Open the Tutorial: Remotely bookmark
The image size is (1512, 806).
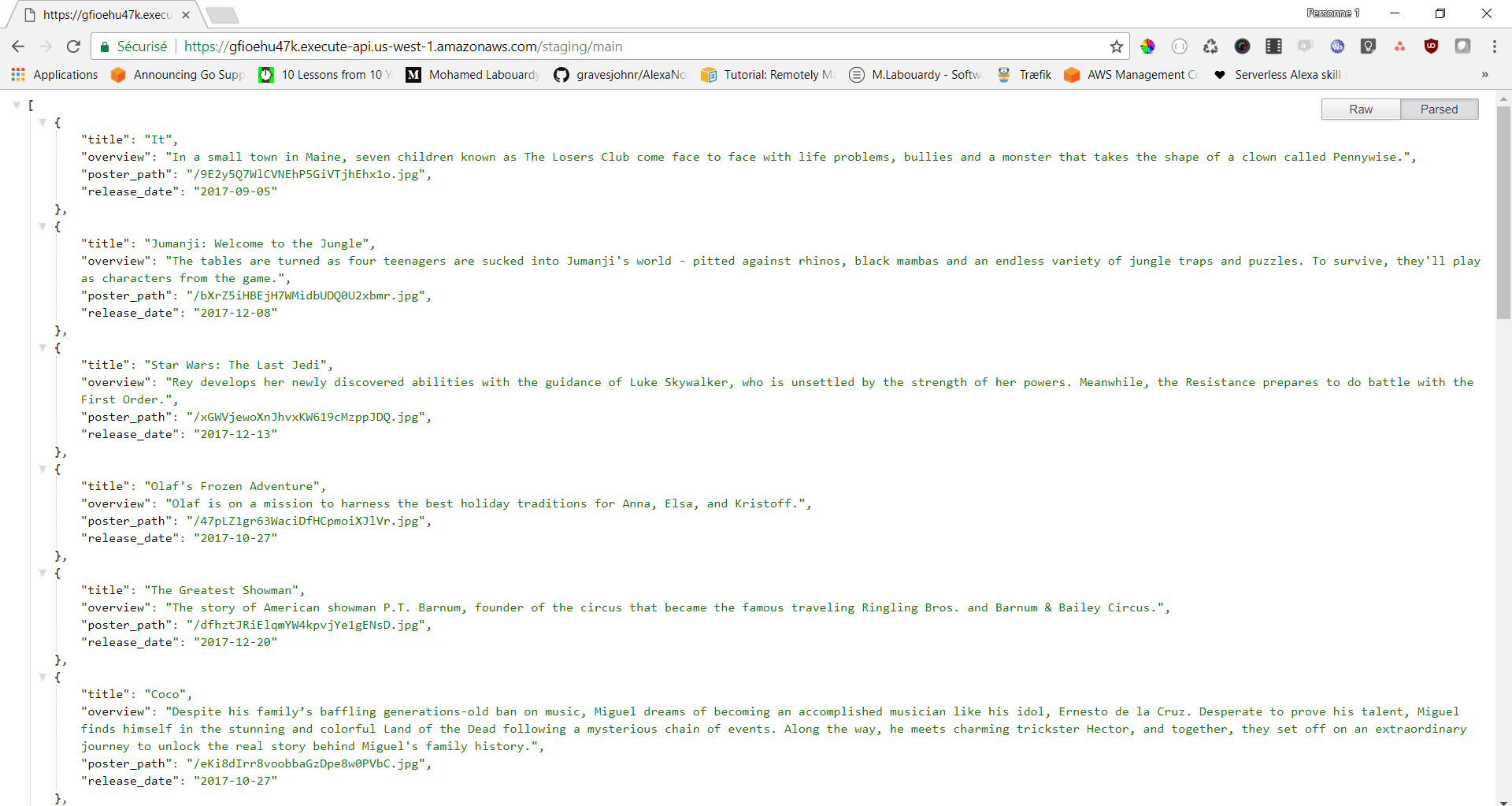769,75
